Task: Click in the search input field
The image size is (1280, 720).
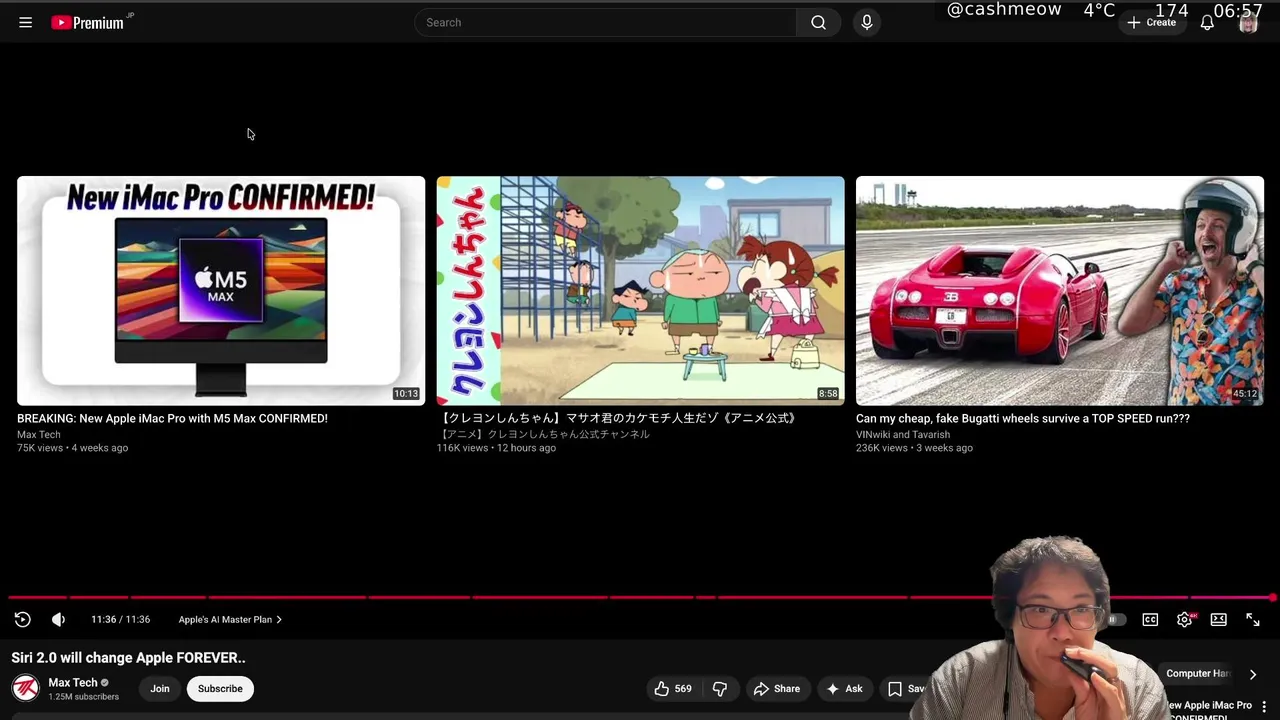Action: 605,22
